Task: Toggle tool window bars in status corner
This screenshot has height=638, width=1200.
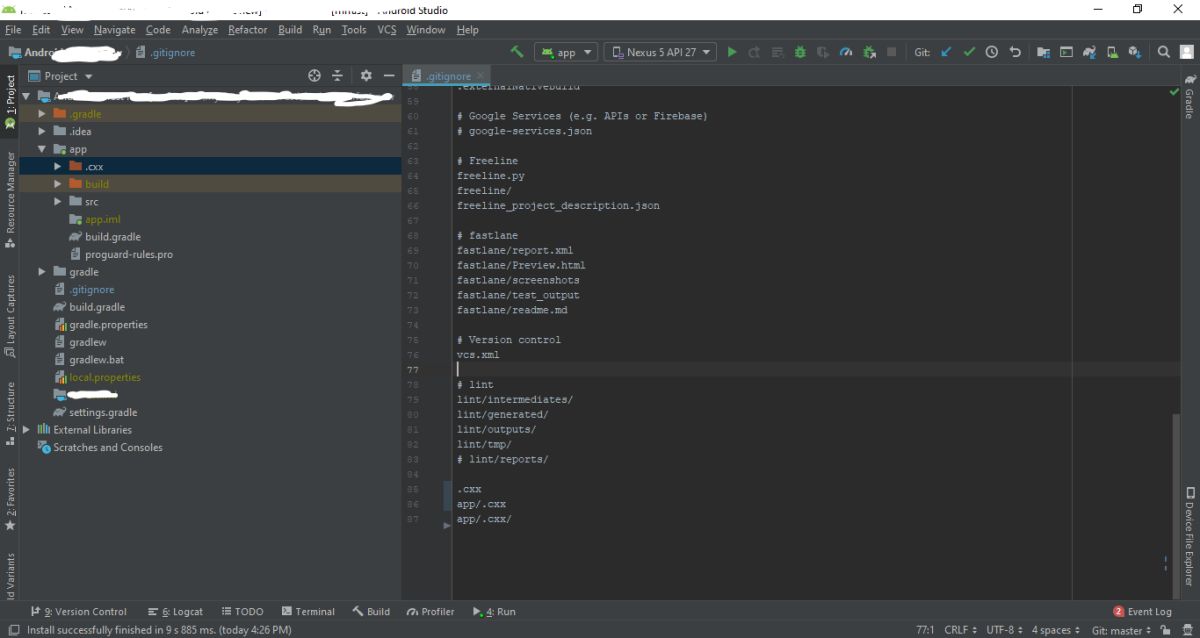Action: (13, 630)
